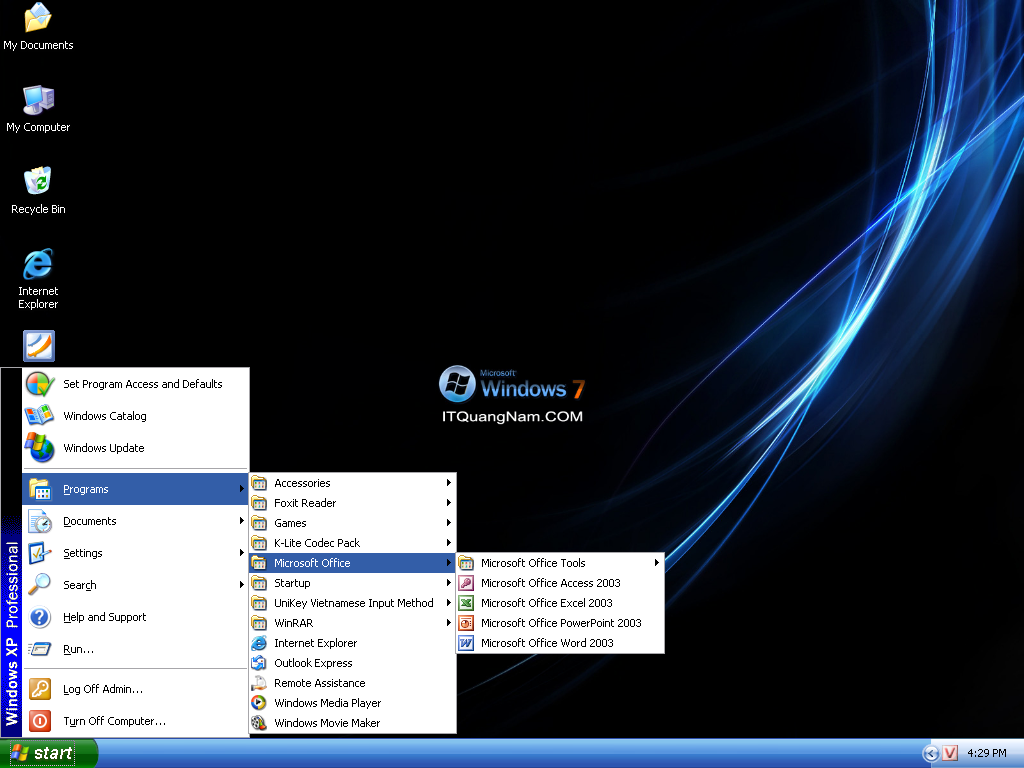Click the Help and Support question icon
This screenshot has width=1024, height=768.
(x=40, y=617)
